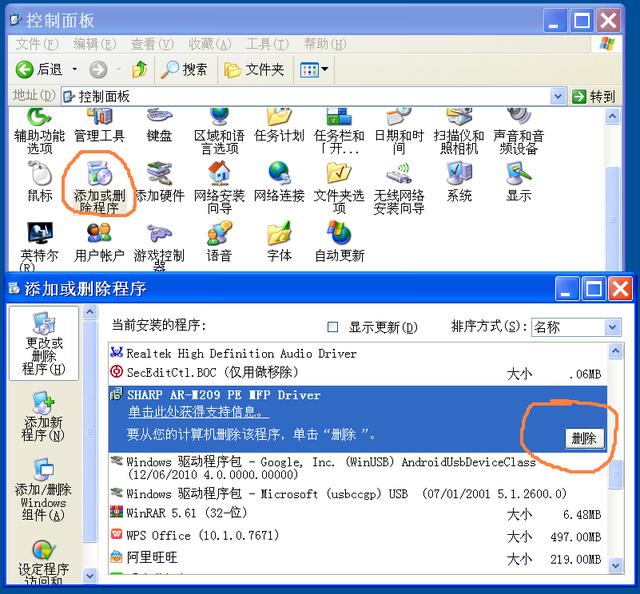Screen dimensions: 640x594
Task: Tick the 显示更新(D) checkbox
Action: coord(333,327)
